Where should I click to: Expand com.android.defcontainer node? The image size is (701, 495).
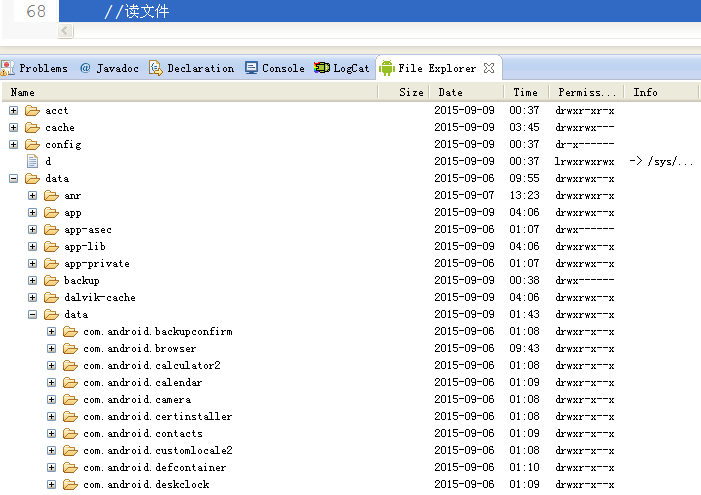(x=51, y=467)
